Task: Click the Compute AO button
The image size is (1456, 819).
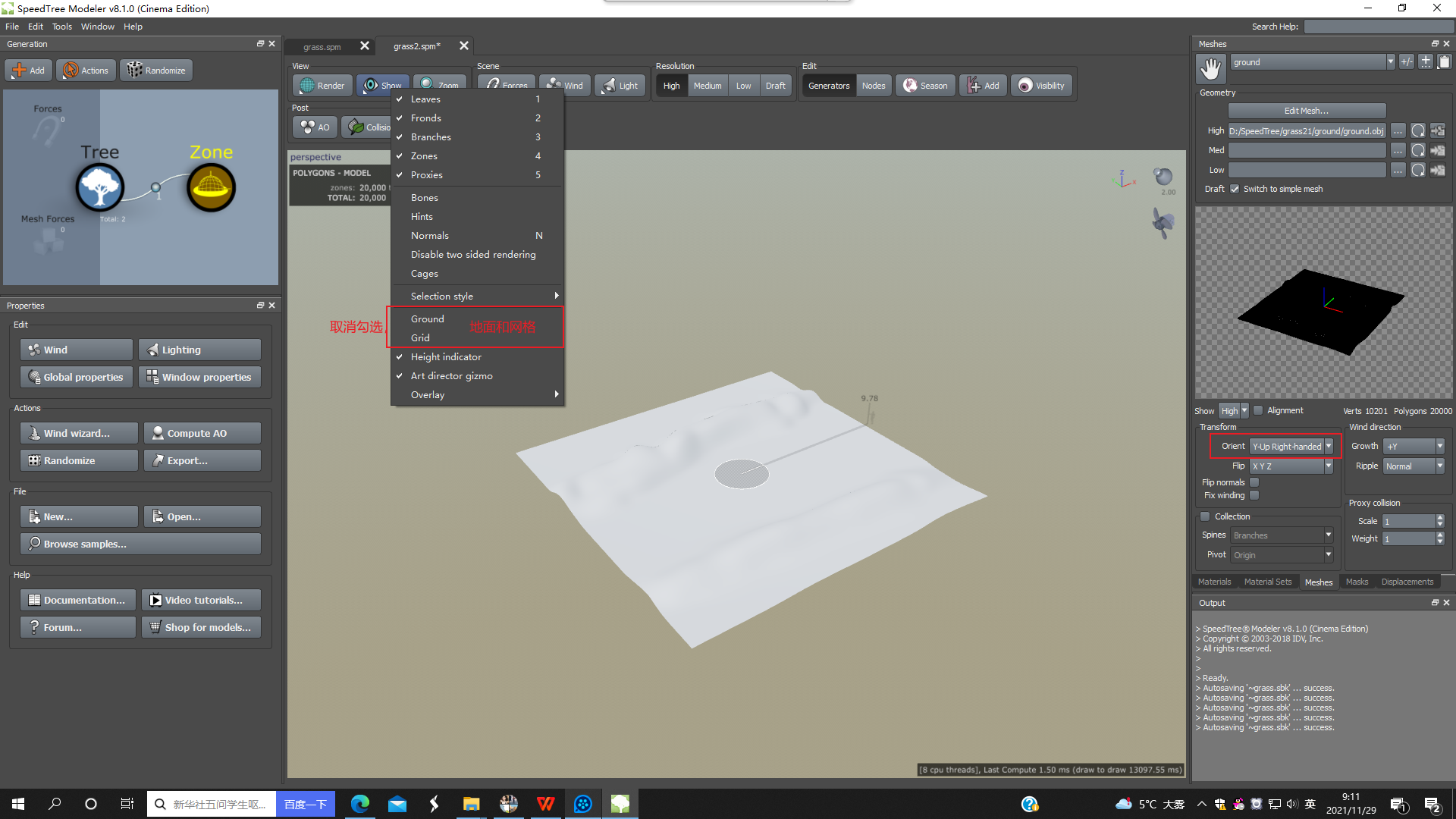Action: (202, 434)
